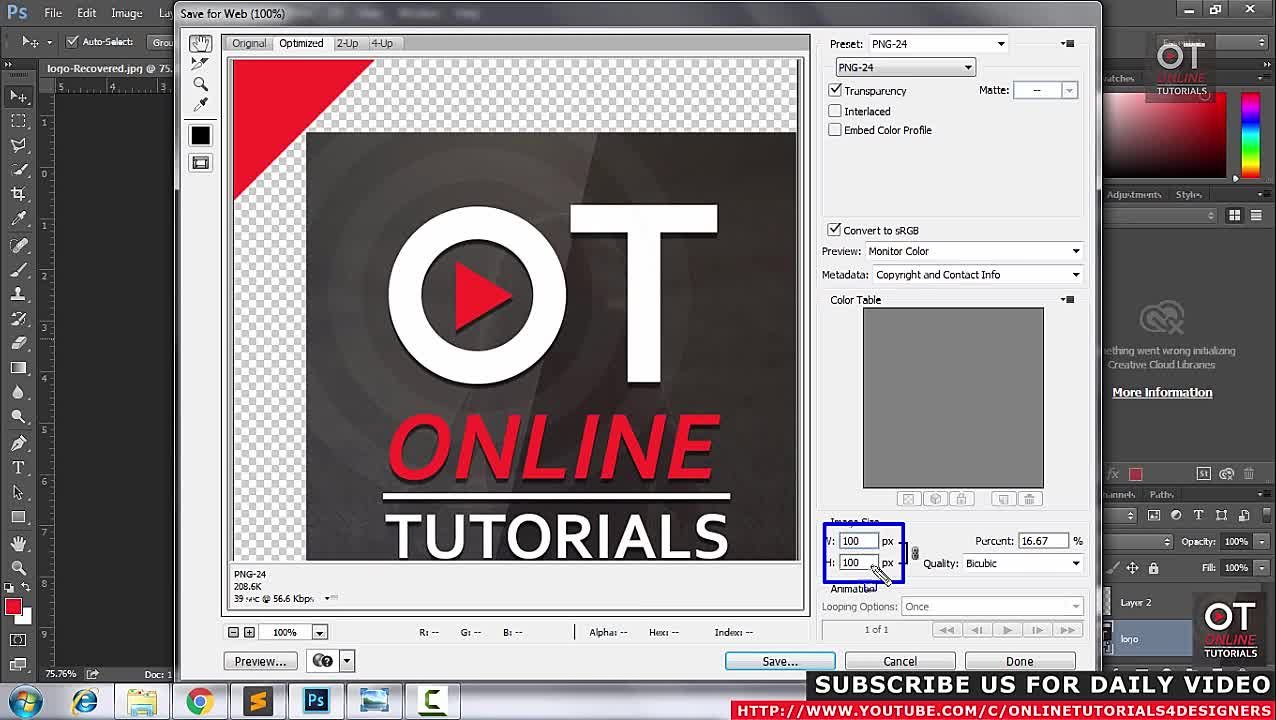The height and width of the screenshot is (720, 1276).
Task: Select the main toolbar Hand tool
Action: (19, 543)
